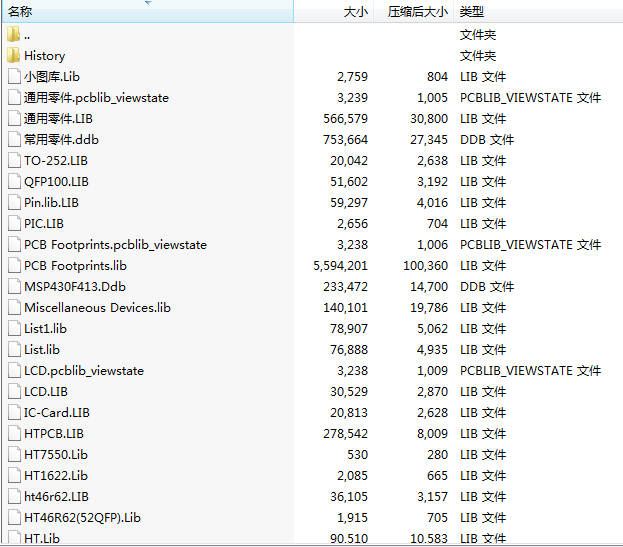Click the TO-252.LIB file icon
The height and width of the screenshot is (547, 623).
14,160
